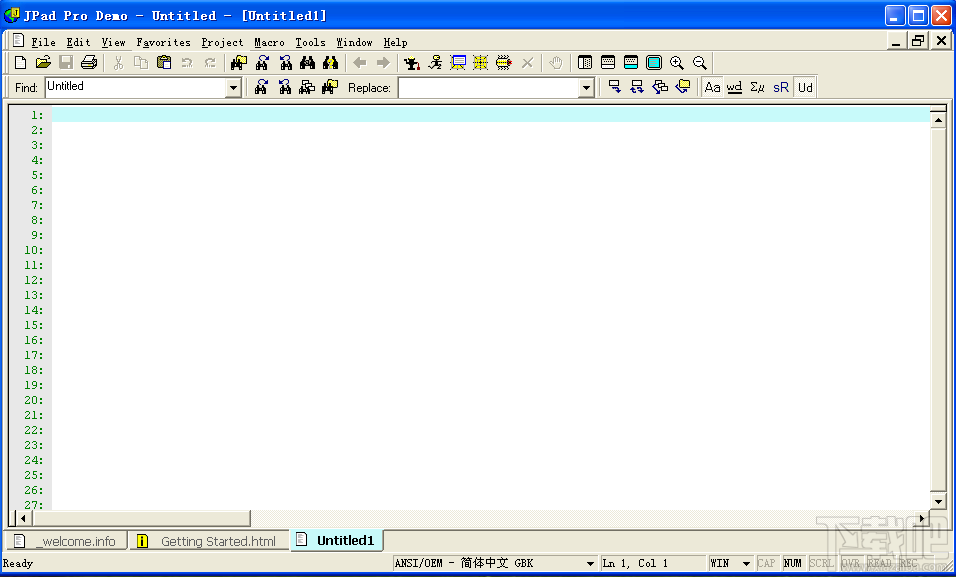This screenshot has height=577, width=956.
Task: Click inside the Find text field
Action: pyautogui.click(x=135, y=87)
